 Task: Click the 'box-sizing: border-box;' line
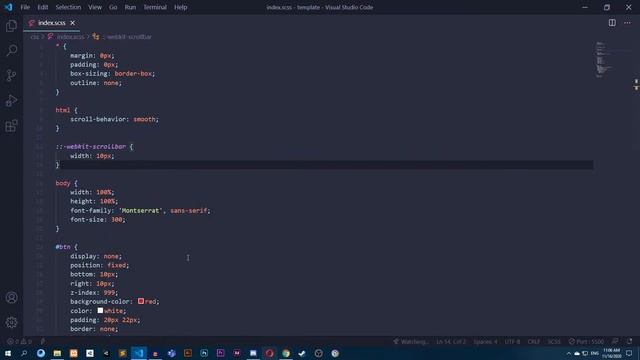click(x=113, y=73)
